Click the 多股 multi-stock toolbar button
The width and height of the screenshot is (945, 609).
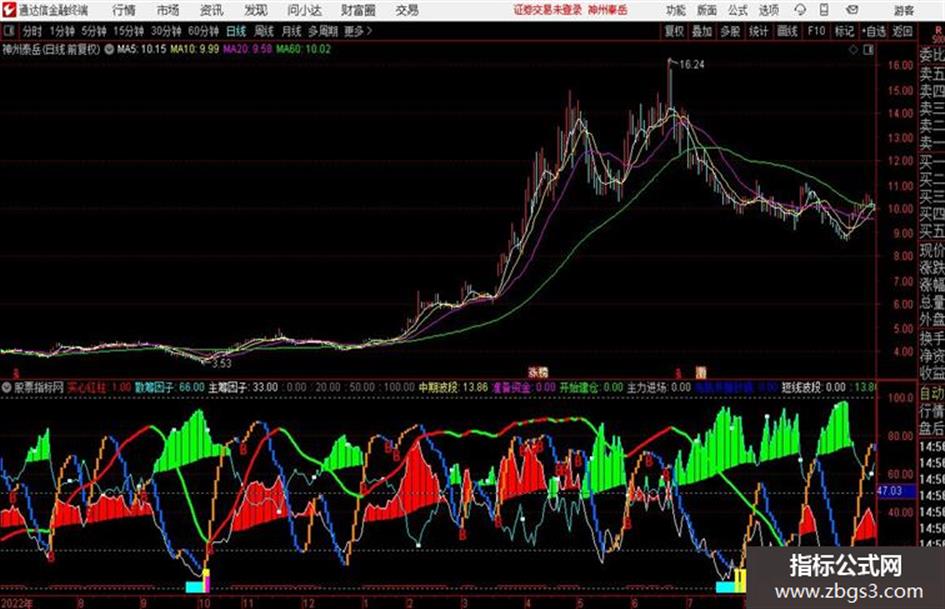730,31
